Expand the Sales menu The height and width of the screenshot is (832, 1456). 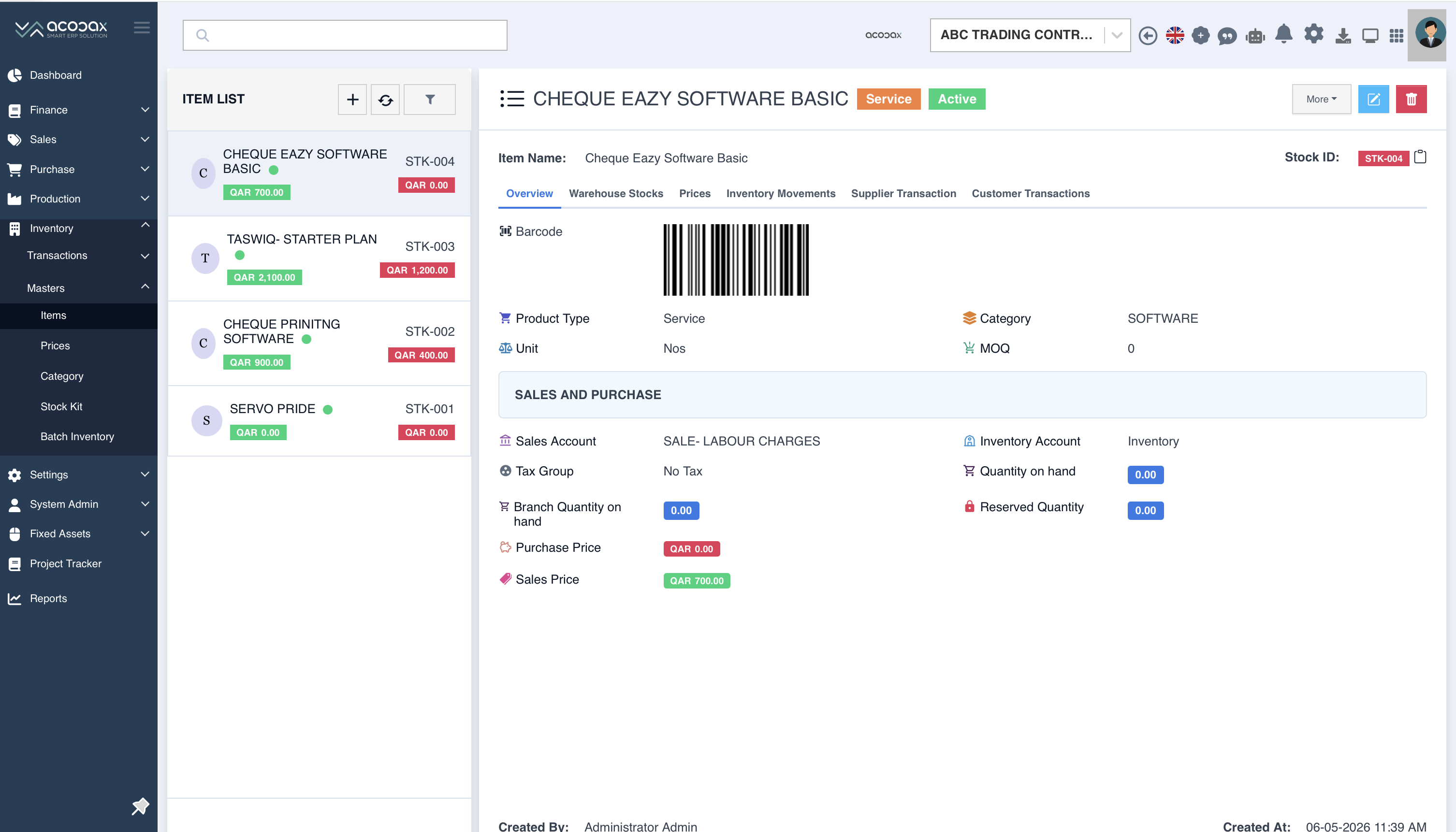click(79, 140)
